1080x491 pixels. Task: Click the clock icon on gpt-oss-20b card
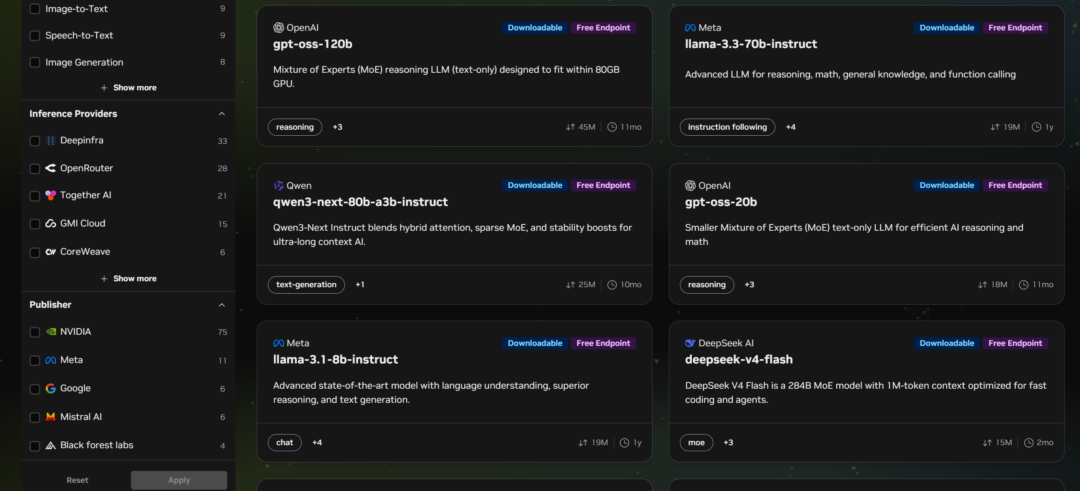point(1024,285)
